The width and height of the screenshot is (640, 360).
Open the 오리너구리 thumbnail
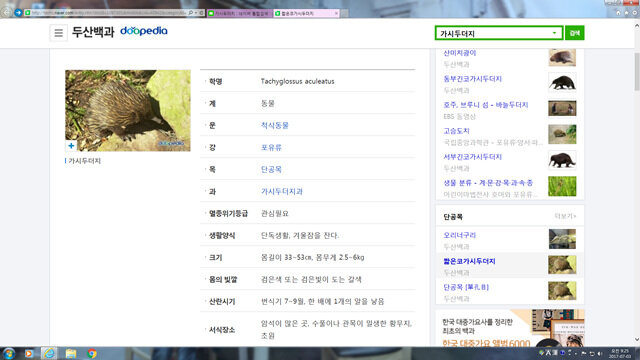click(562, 239)
